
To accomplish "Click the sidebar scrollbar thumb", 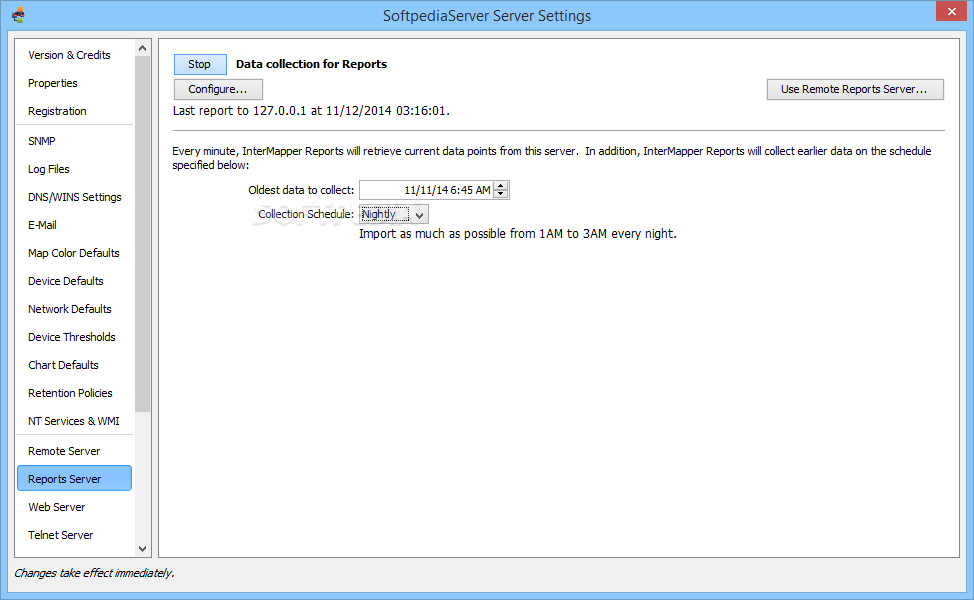I will (142, 234).
